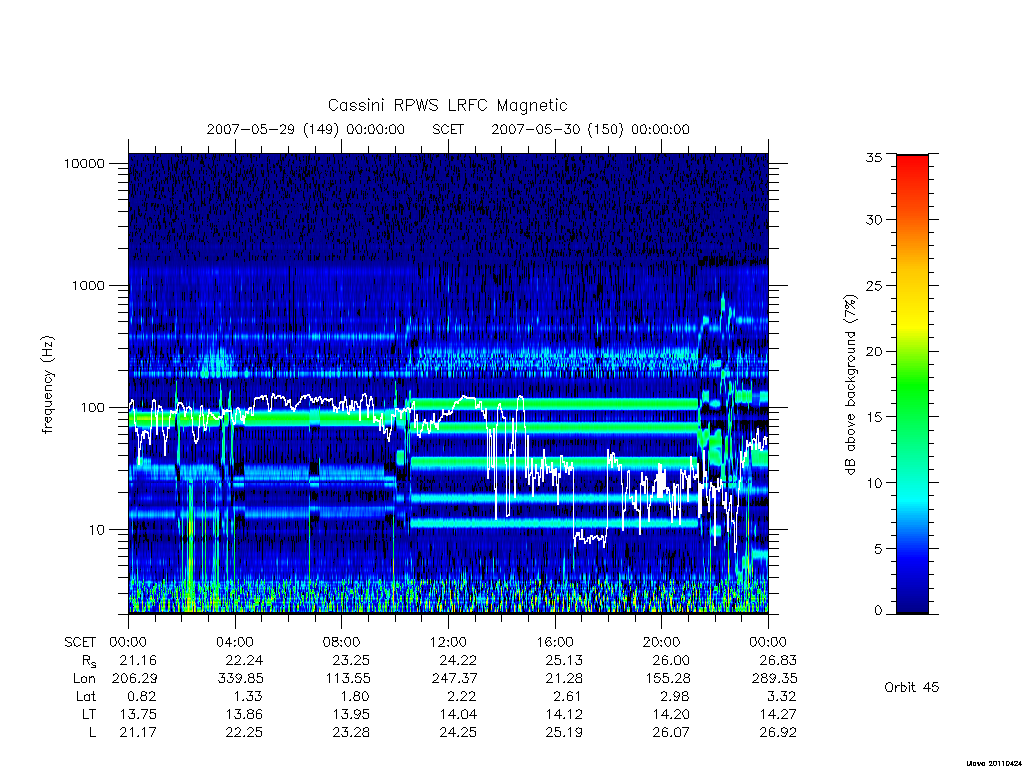This screenshot has width=1024, height=768.
Task: Click the colorbar's red top region
Action: pos(912,170)
